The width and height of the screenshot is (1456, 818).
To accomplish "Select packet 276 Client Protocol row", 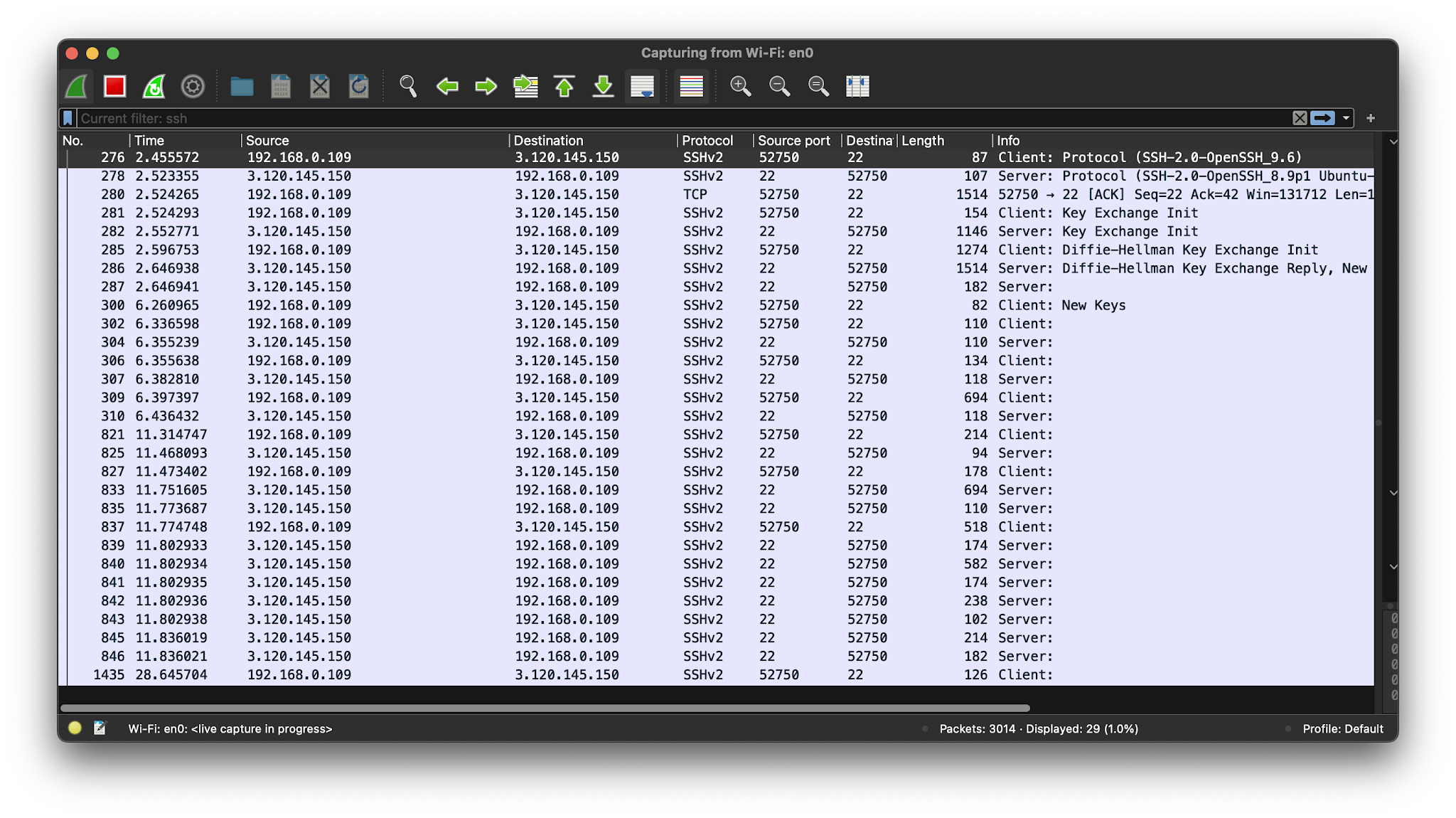I will coord(717,157).
